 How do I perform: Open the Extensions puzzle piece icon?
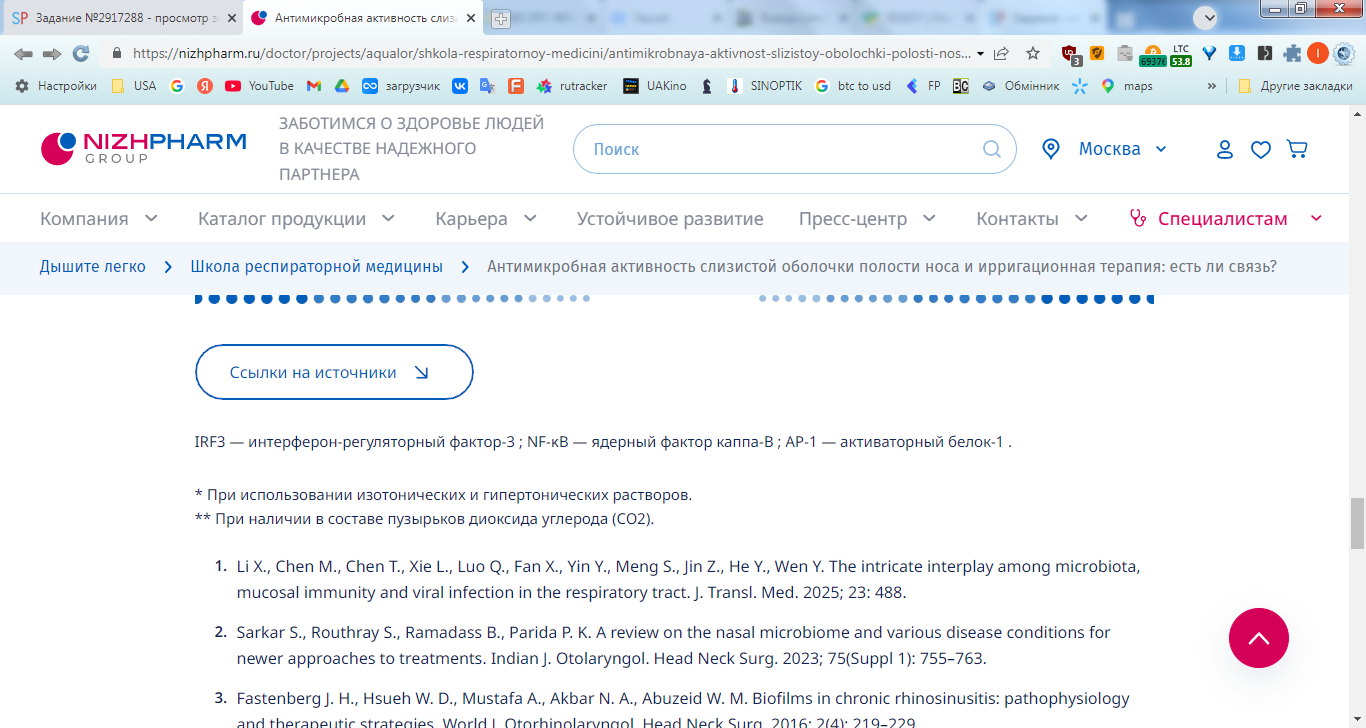[x=1293, y=53]
